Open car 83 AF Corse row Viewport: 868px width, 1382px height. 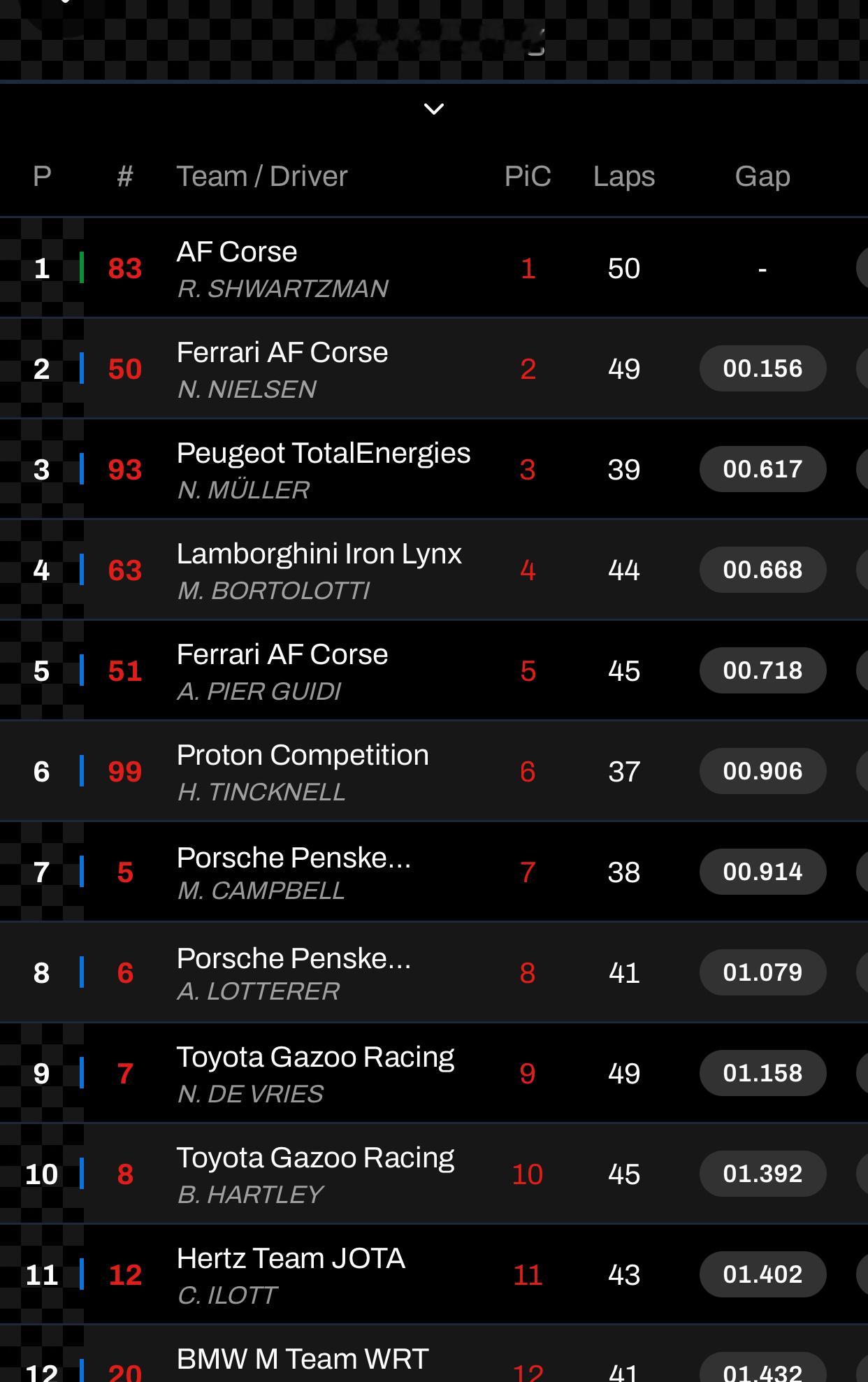pos(434,268)
